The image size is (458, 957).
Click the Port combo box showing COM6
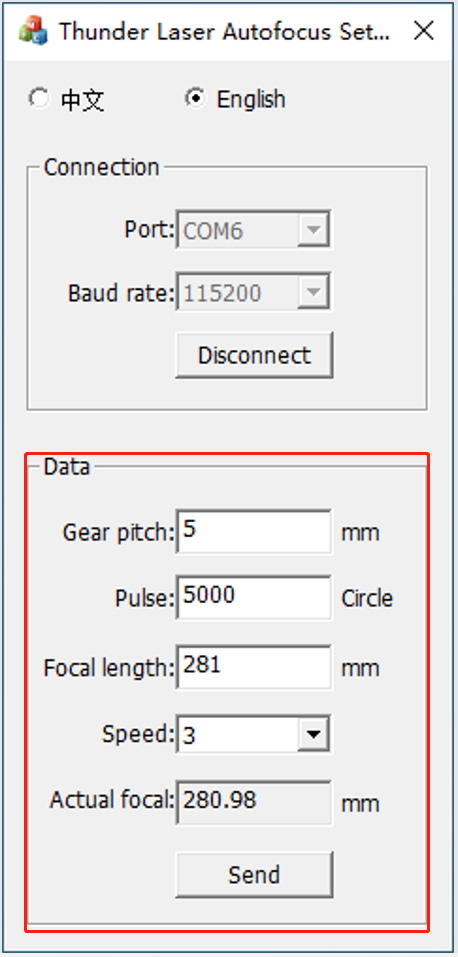click(x=238, y=230)
